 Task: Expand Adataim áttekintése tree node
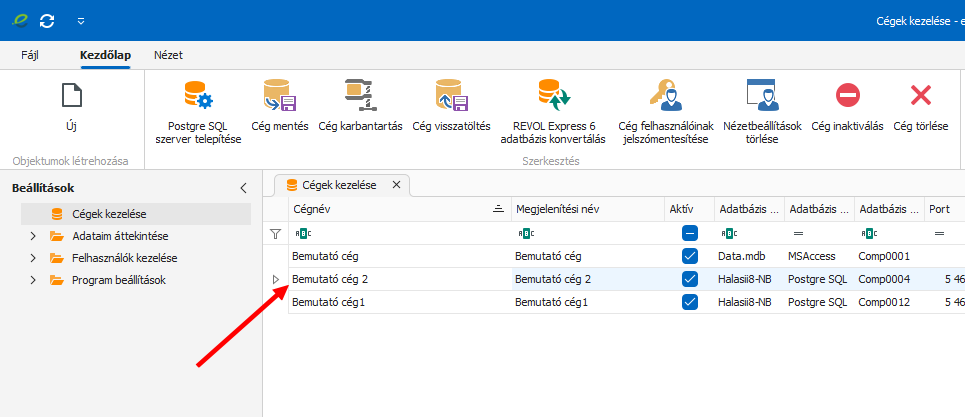click(x=33, y=236)
